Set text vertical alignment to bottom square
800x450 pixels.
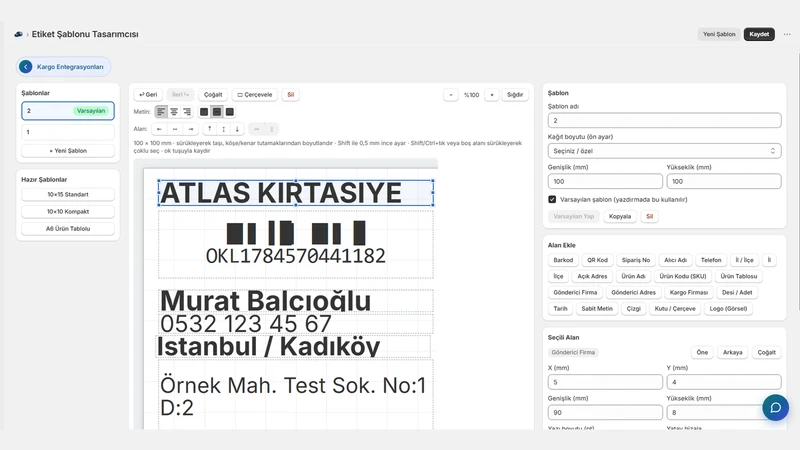pyautogui.click(x=230, y=112)
